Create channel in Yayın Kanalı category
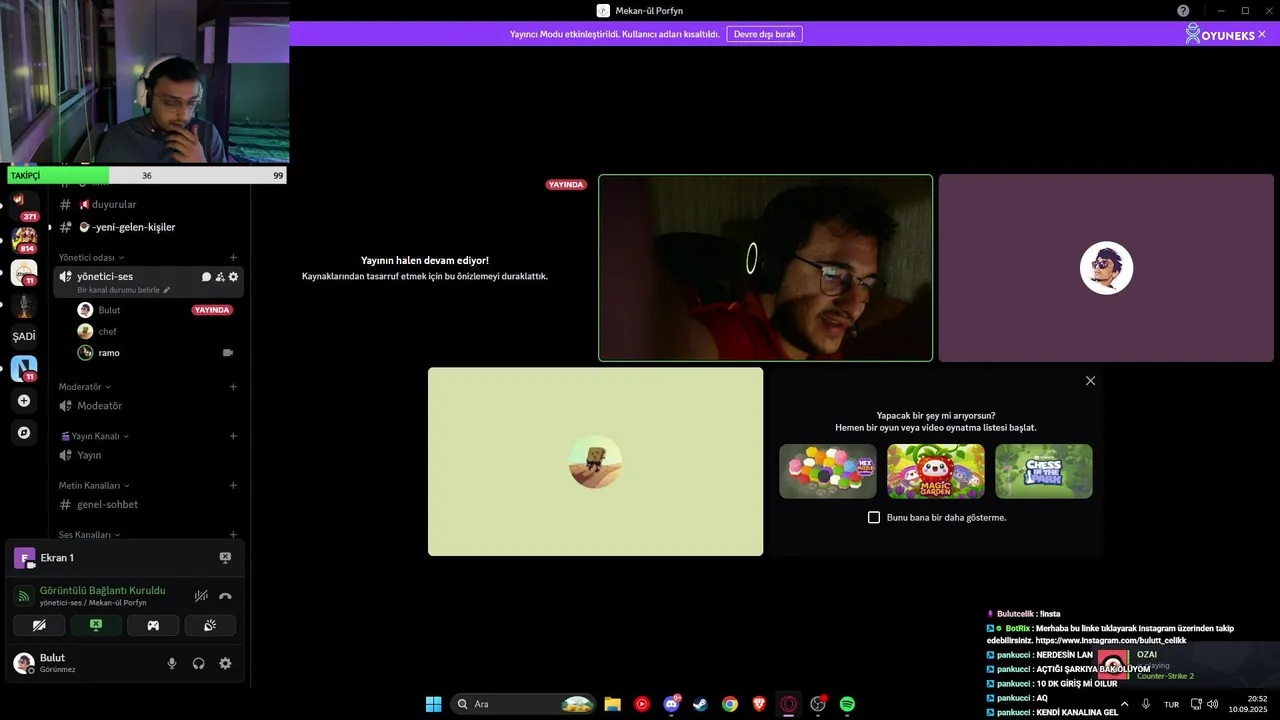Viewport: 1280px width, 720px height. [233, 436]
